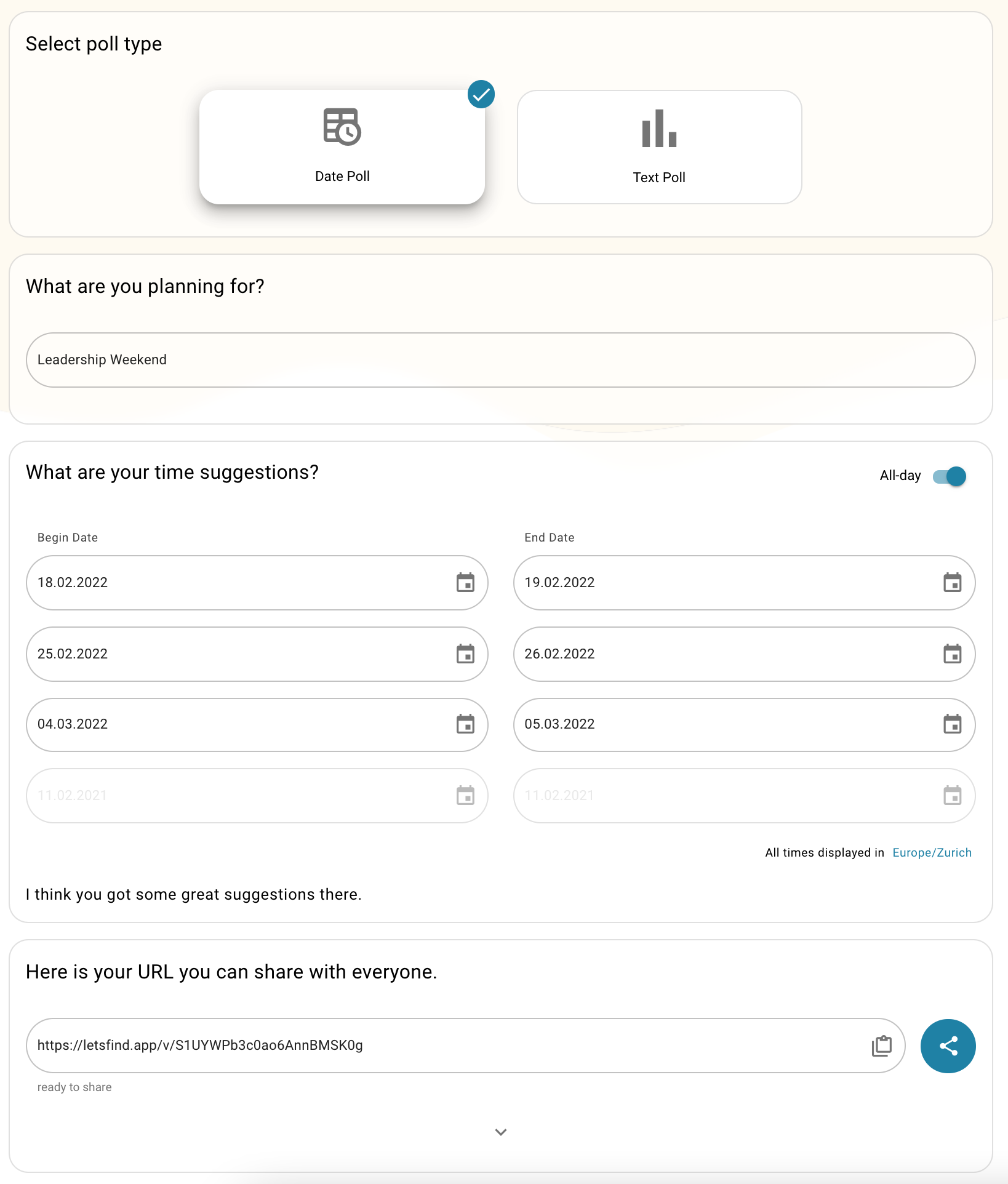Image resolution: width=1008 pixels, height=1184 pixels.
Task: Click the round blue share button
Action: pos(948,1046)
